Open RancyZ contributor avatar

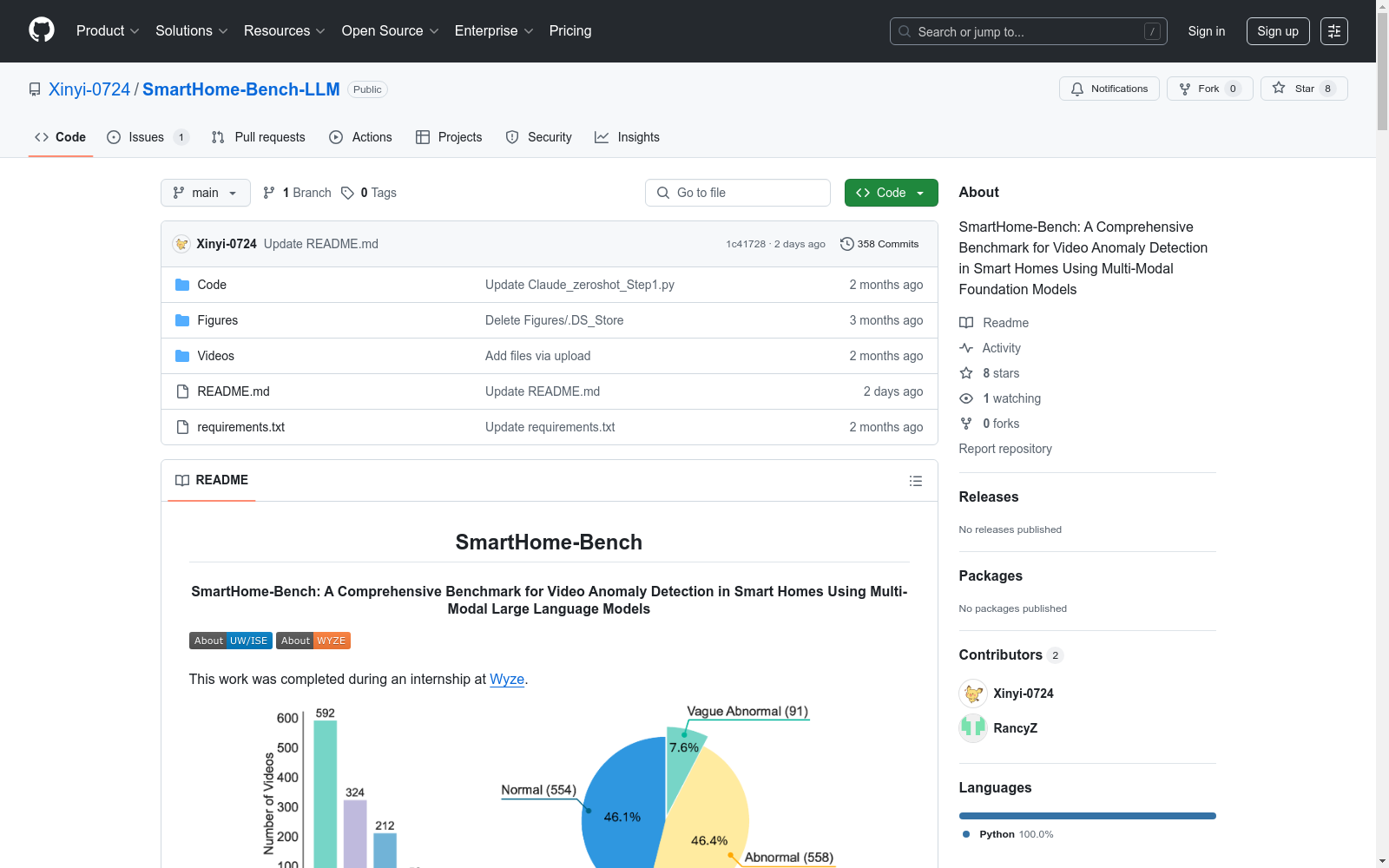[x=973, y=728]
